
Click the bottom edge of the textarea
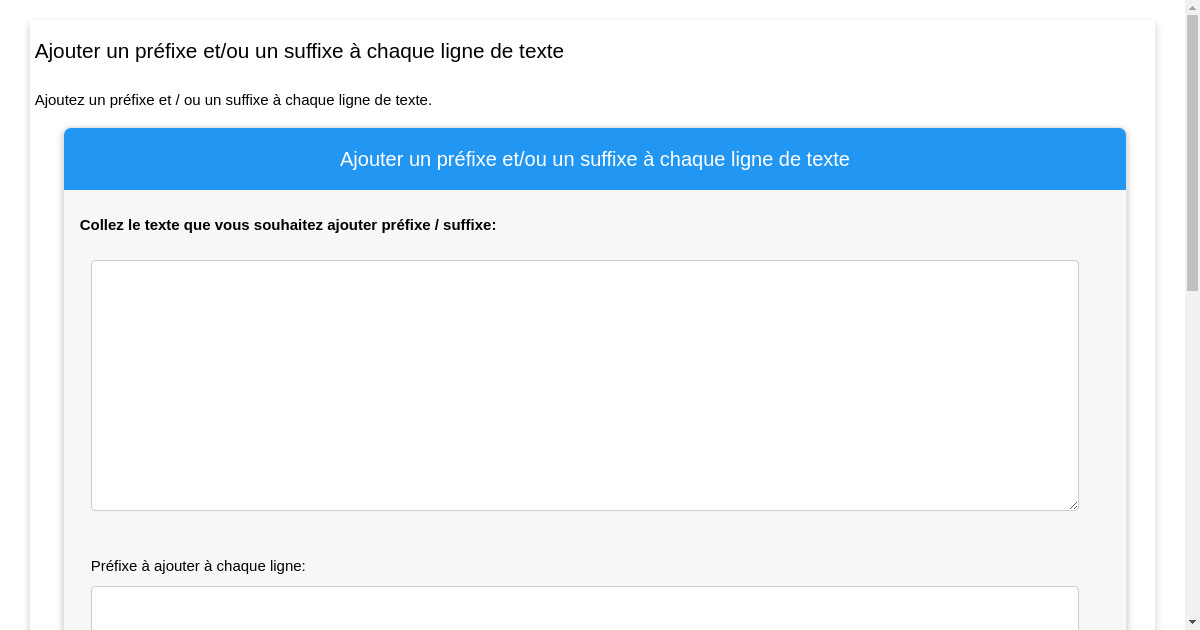point(584,508)
